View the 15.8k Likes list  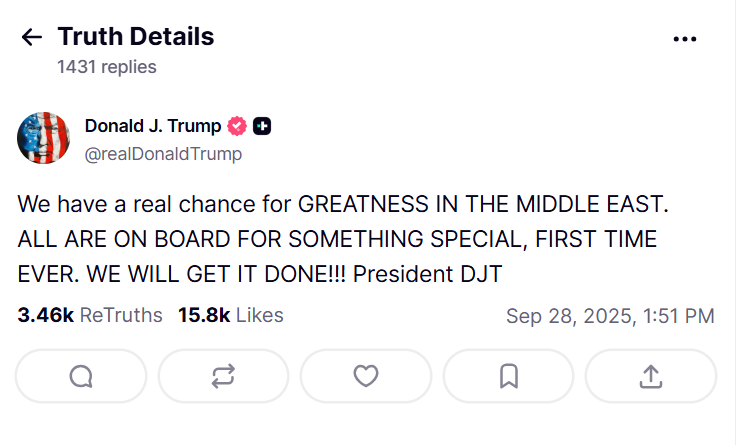230,315
